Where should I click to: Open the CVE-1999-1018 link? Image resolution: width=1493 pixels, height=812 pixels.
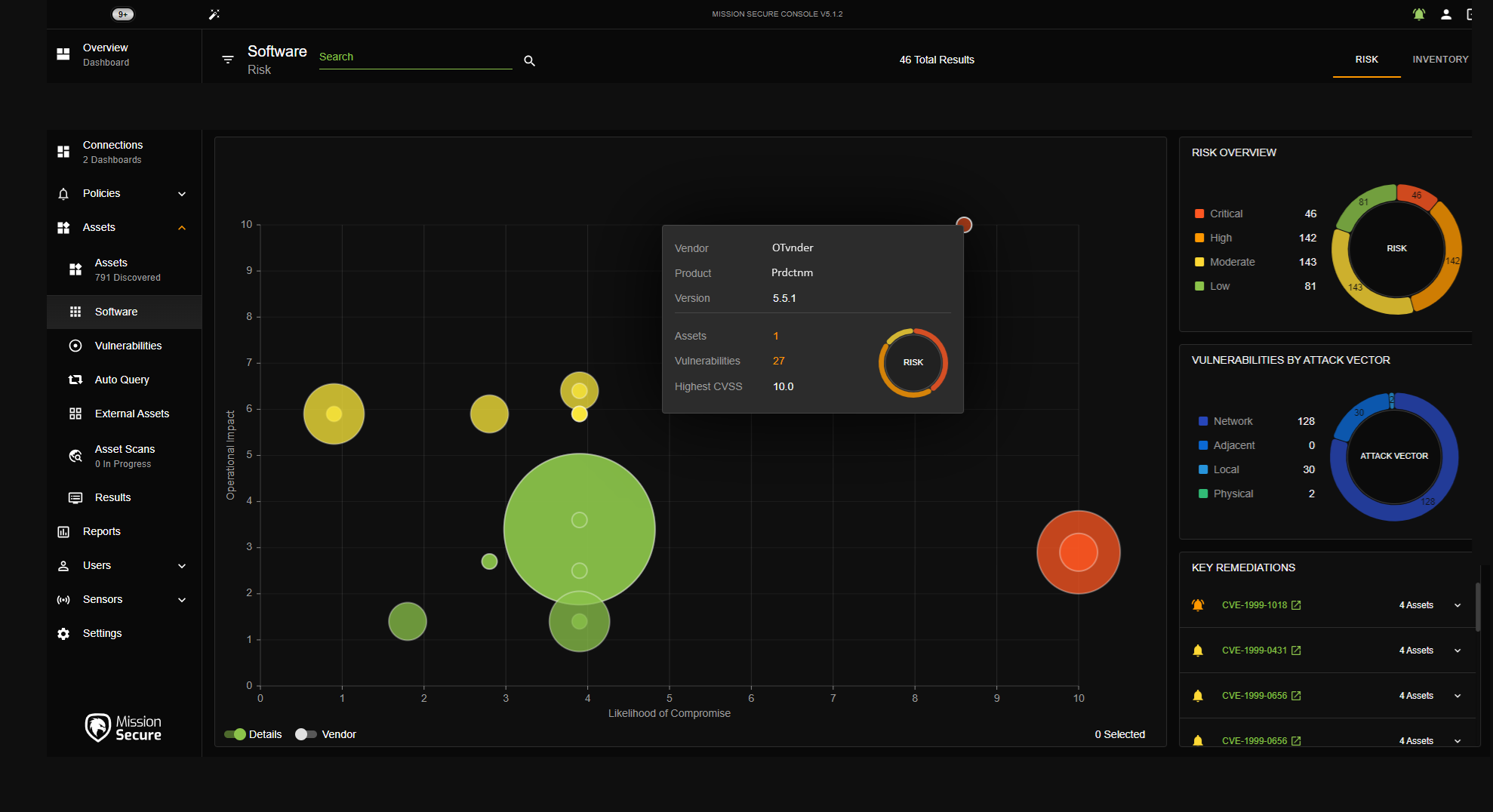(x=1254, y=605)
